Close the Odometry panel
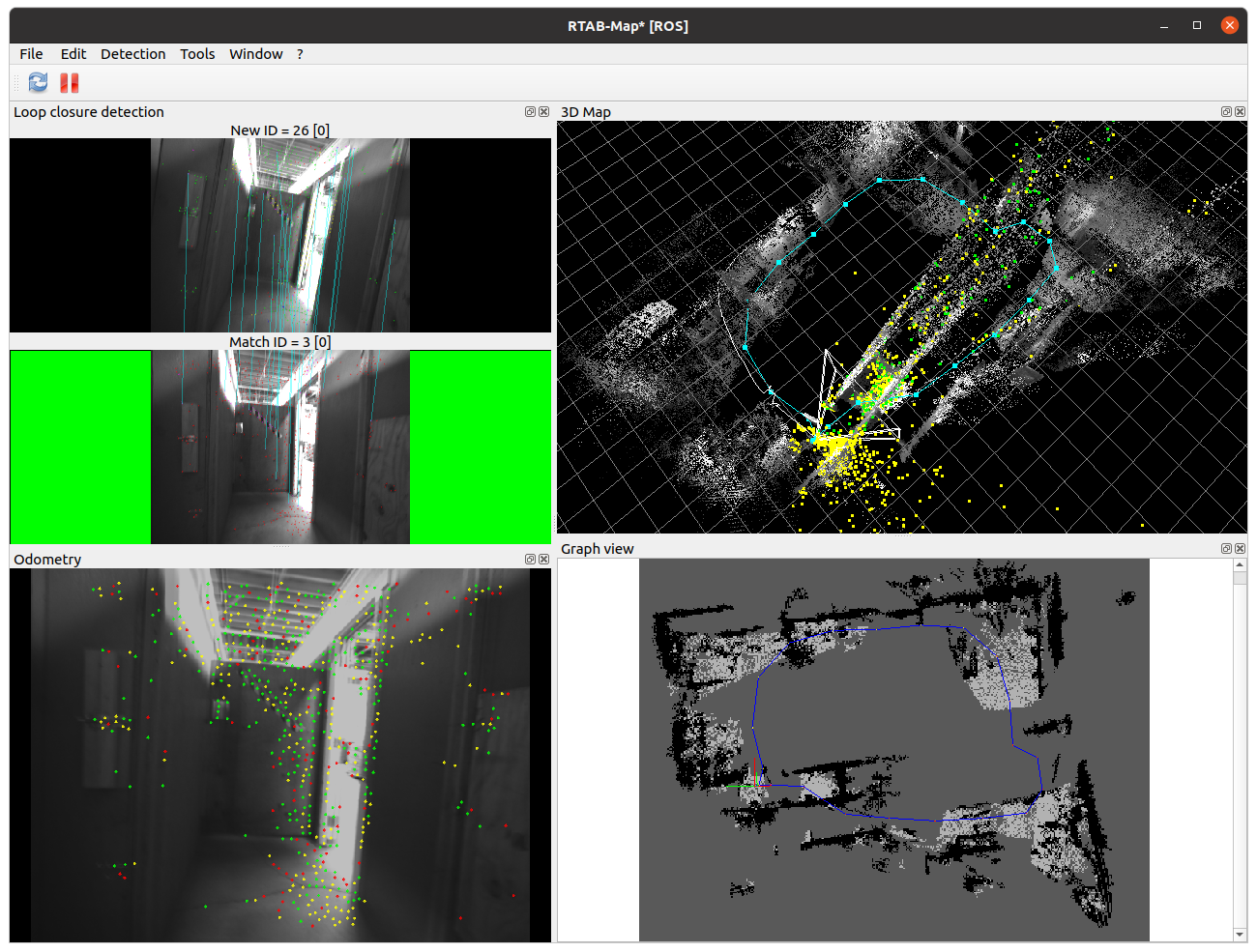The width and height of the screenshot is (1257, 952). click(543, 560)
